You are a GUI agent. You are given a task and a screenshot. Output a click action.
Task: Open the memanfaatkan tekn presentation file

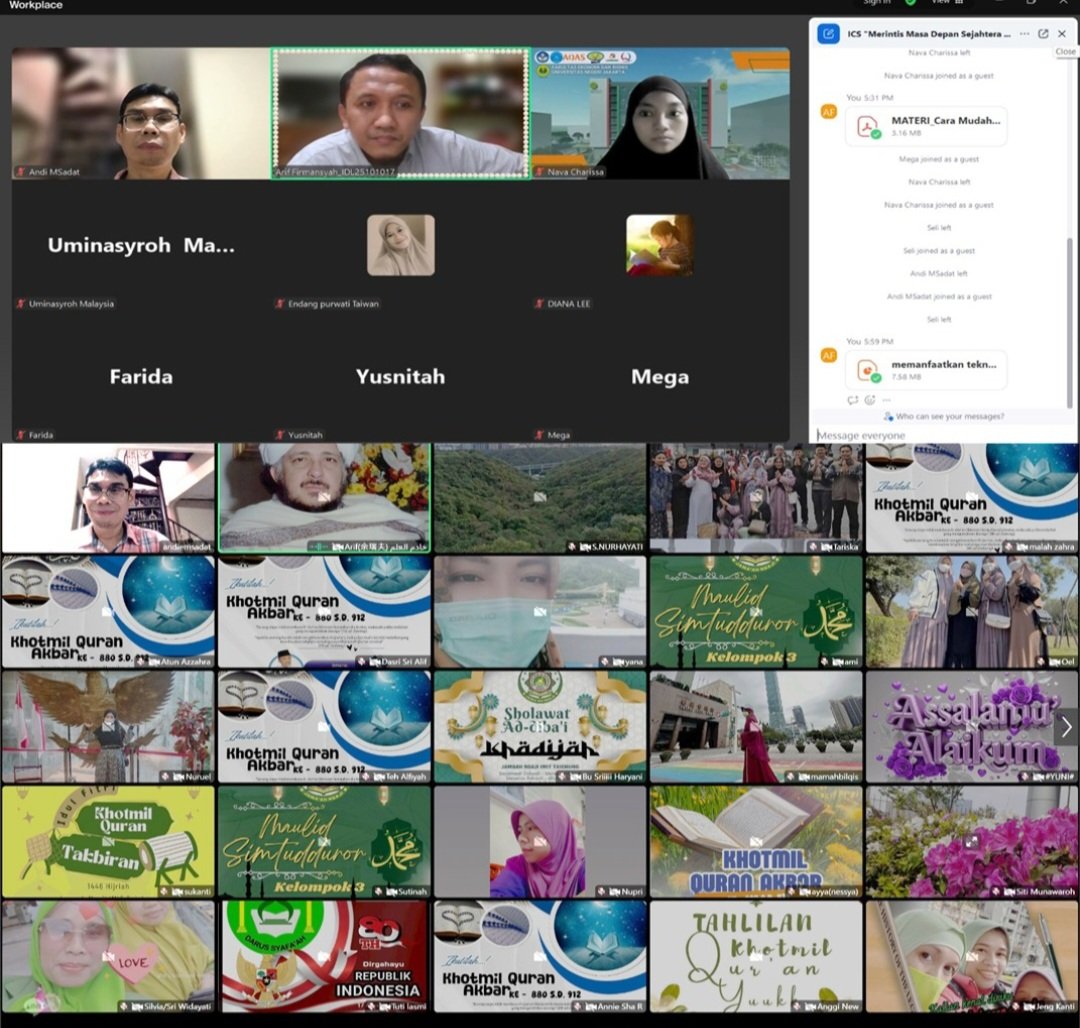pyautogui.click(x=926, y=370)
